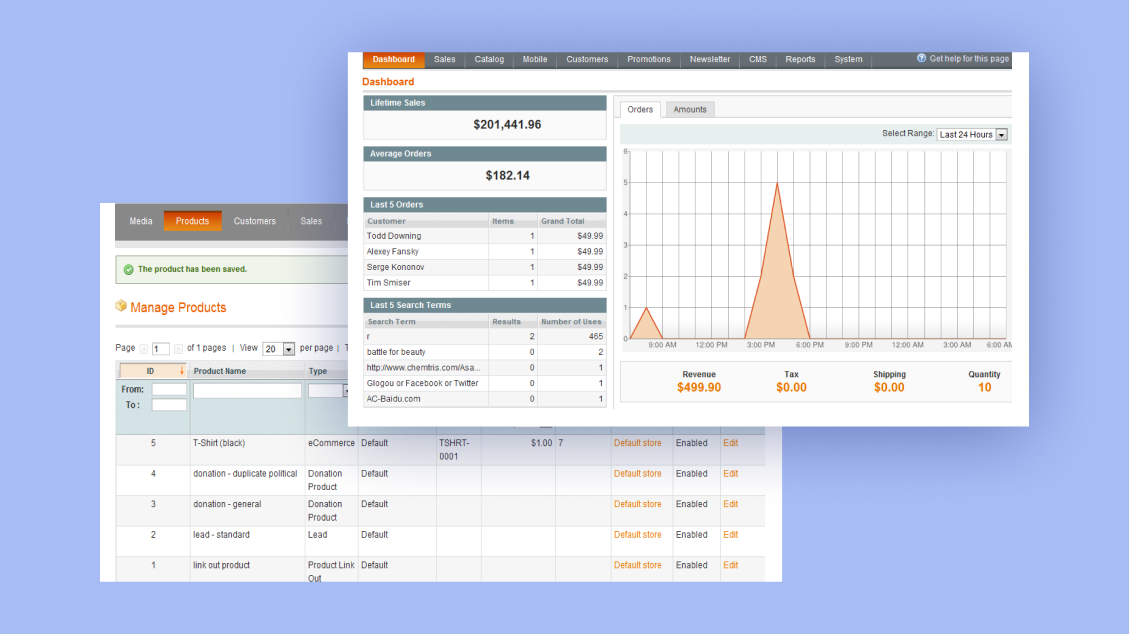Go to previous page arrow in pager

click(143, 349)
